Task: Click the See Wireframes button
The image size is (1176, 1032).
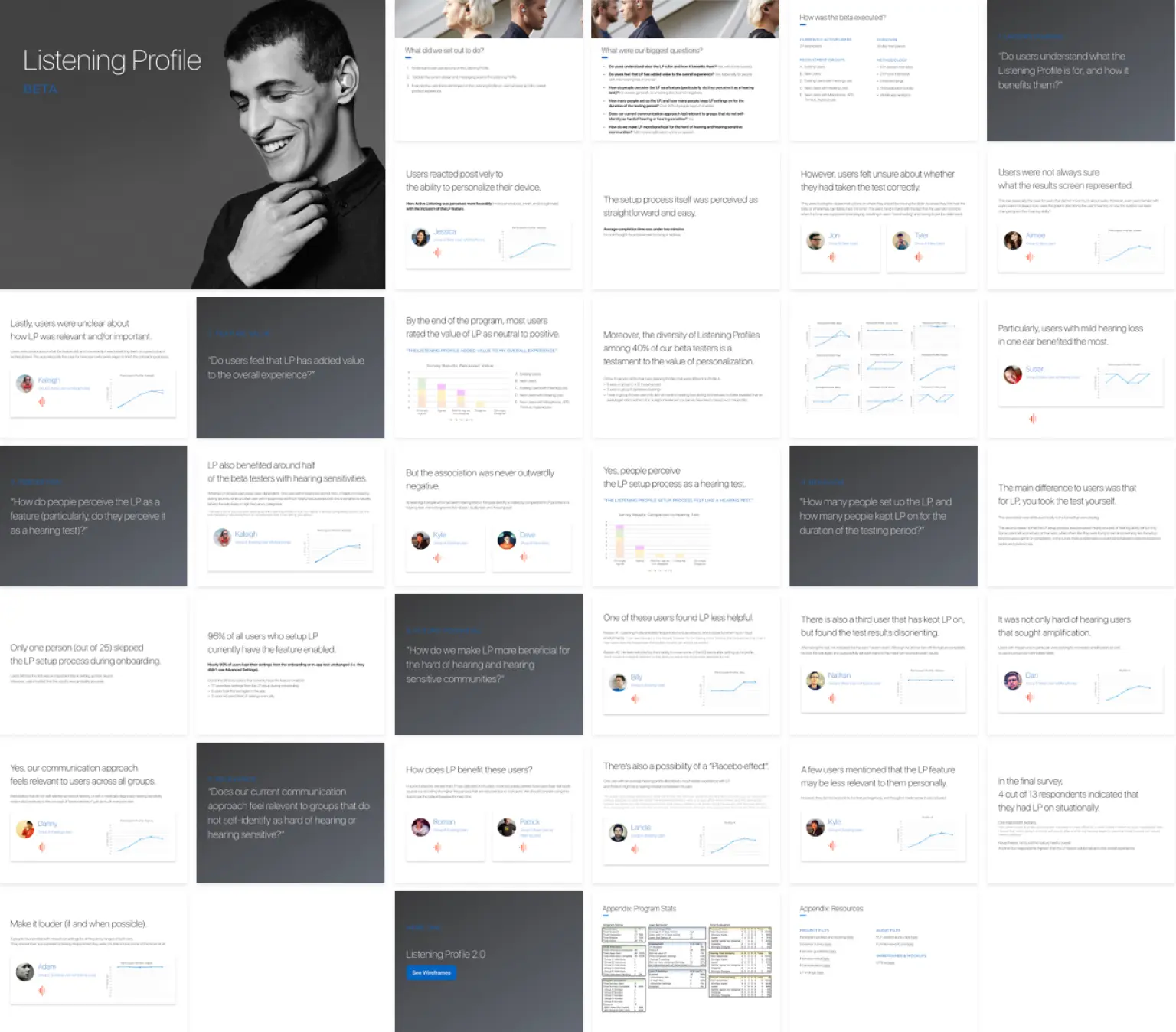Action: tap(431, 972)
